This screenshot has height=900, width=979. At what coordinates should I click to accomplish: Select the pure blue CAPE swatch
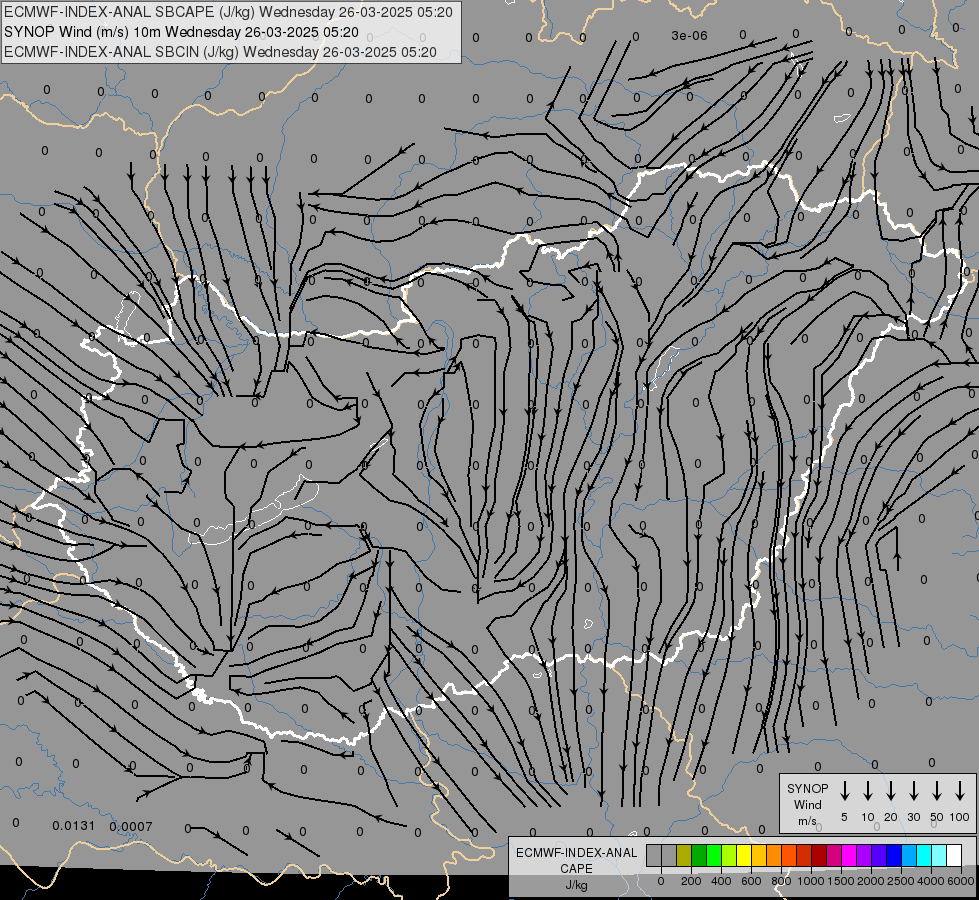point(894,855)
